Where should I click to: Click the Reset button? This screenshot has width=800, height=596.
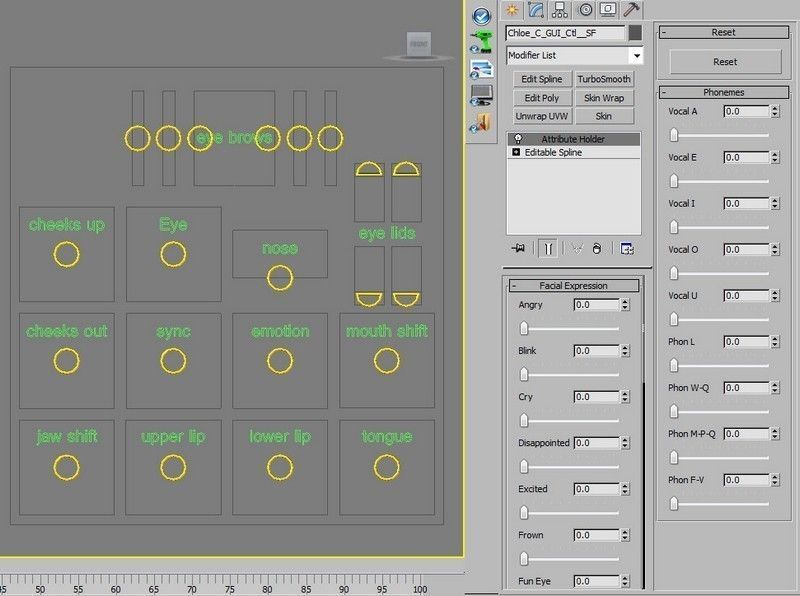tap(725, 62)
